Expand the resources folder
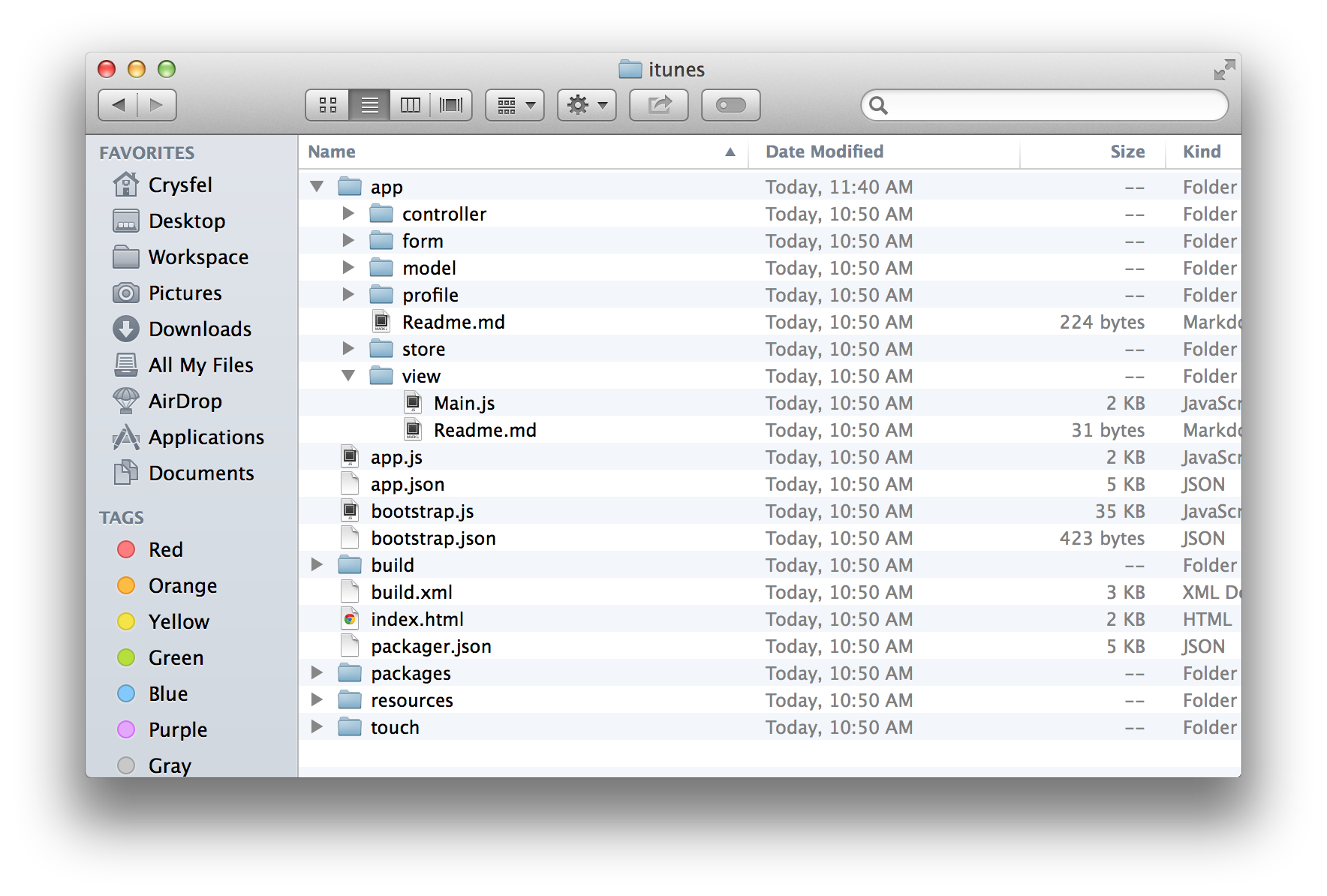The height and width of the screenshot is (896, 1327). click(317, 699)
